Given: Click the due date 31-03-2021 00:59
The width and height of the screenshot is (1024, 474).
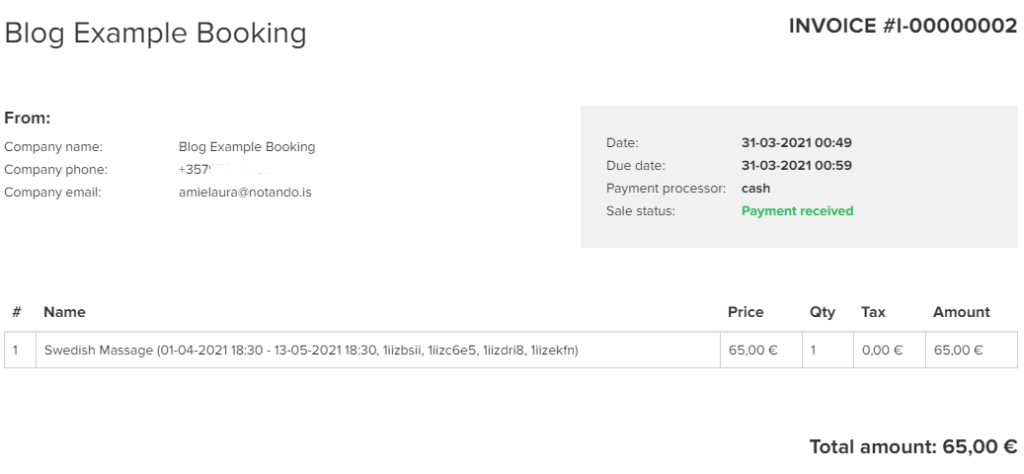Looking at the screenshot, I should [796, 165].
